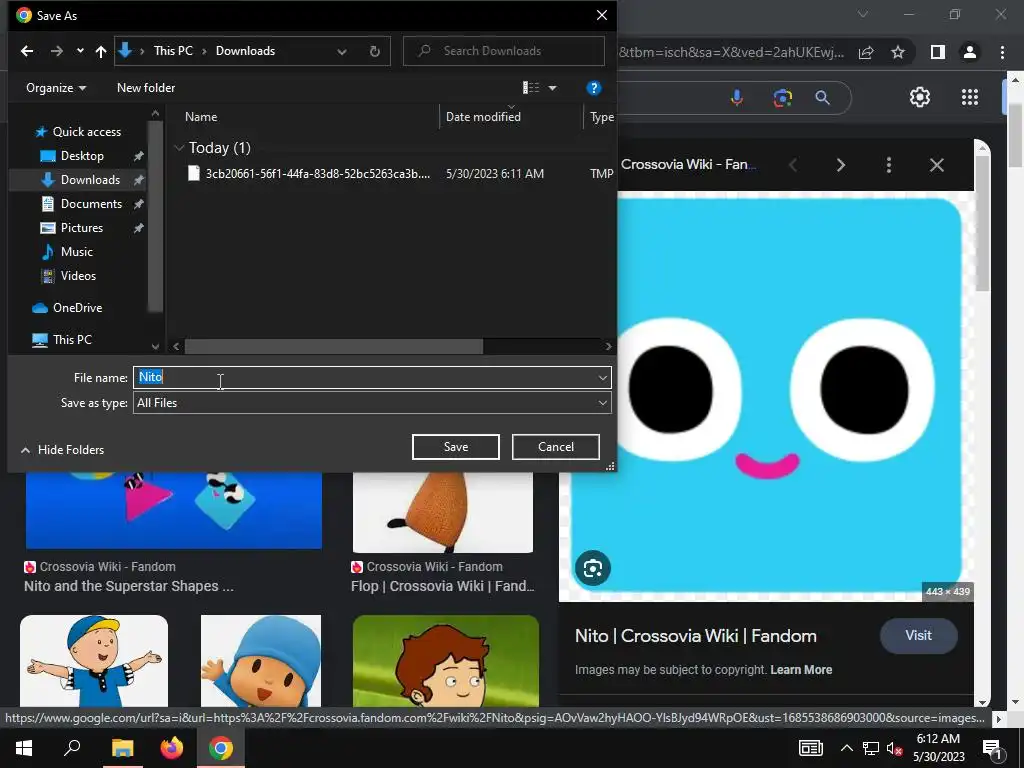Hide Folders pane toggle
Screen dimensions: 1024x768
[62, 450]
